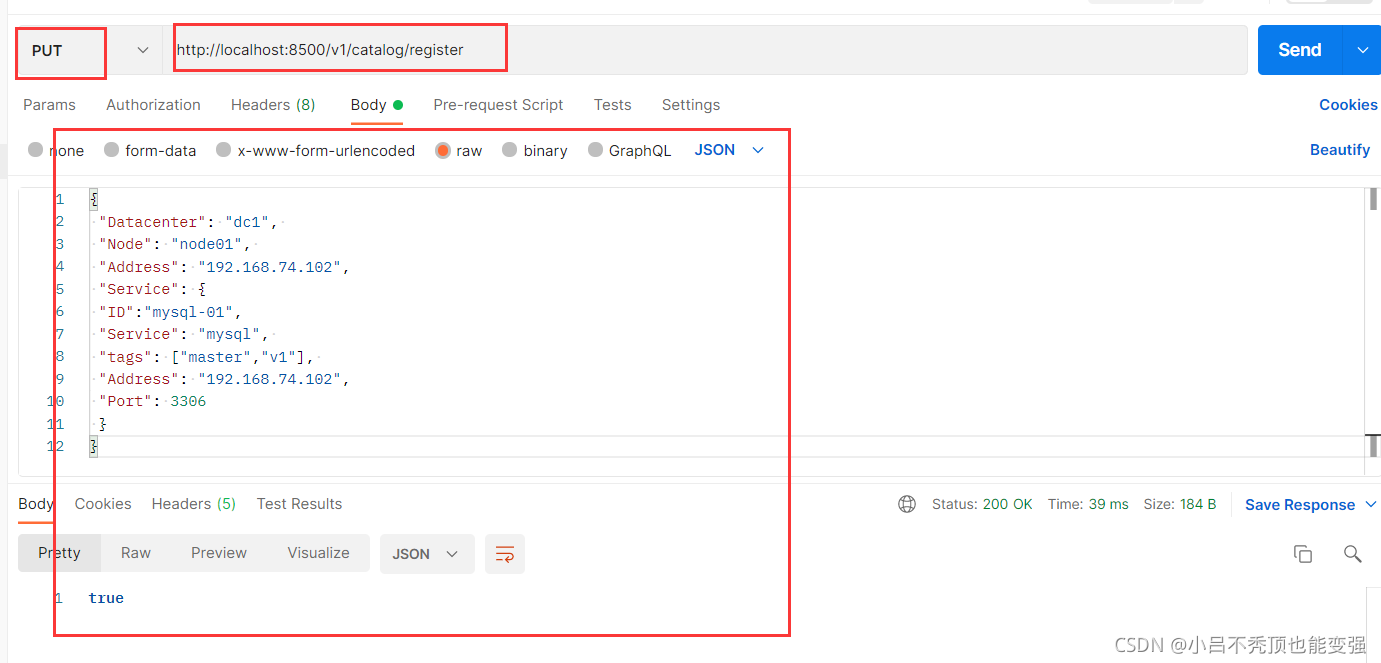Switch response view to Visualize
The height and width of the screenshot is (663, 1381).
pyautogui.click(x=319, y=553)
